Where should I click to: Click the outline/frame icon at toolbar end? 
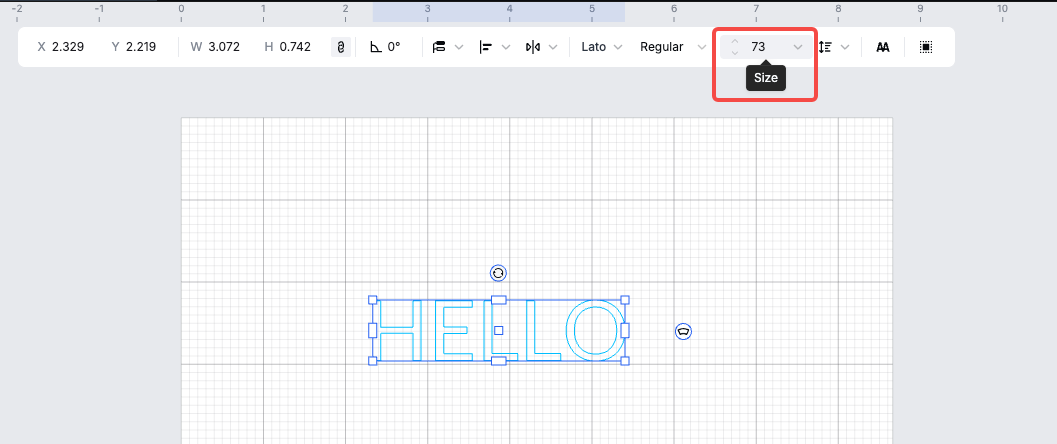[x=926, y=47]
